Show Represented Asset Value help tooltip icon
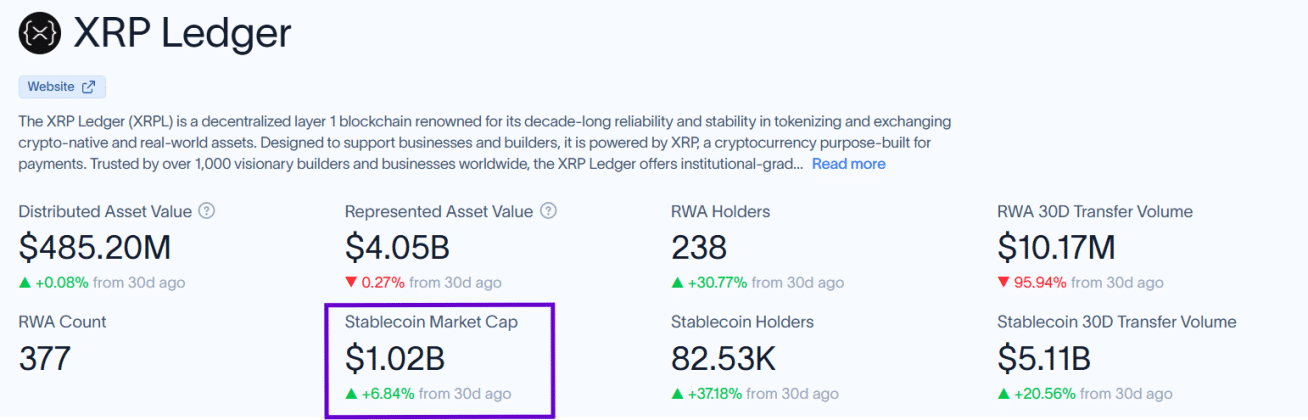 549,211
